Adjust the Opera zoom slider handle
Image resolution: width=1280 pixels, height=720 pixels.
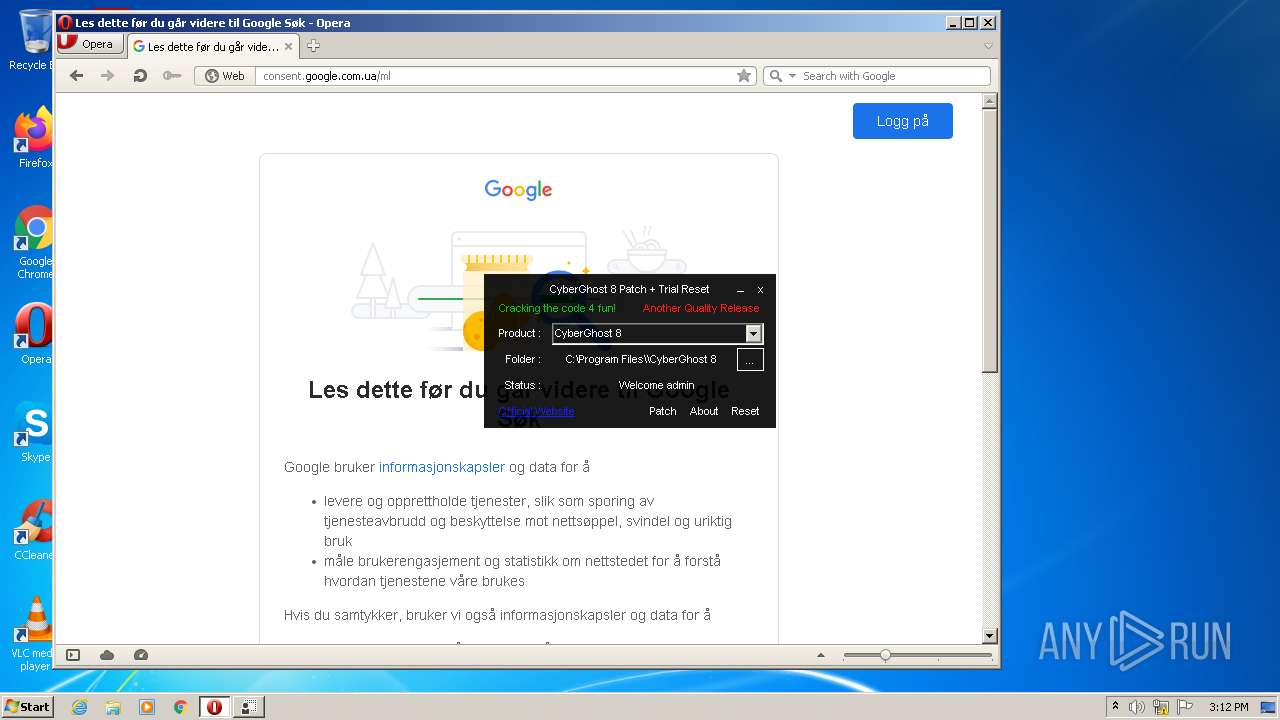pyautogui.click(x=885, y=655)
